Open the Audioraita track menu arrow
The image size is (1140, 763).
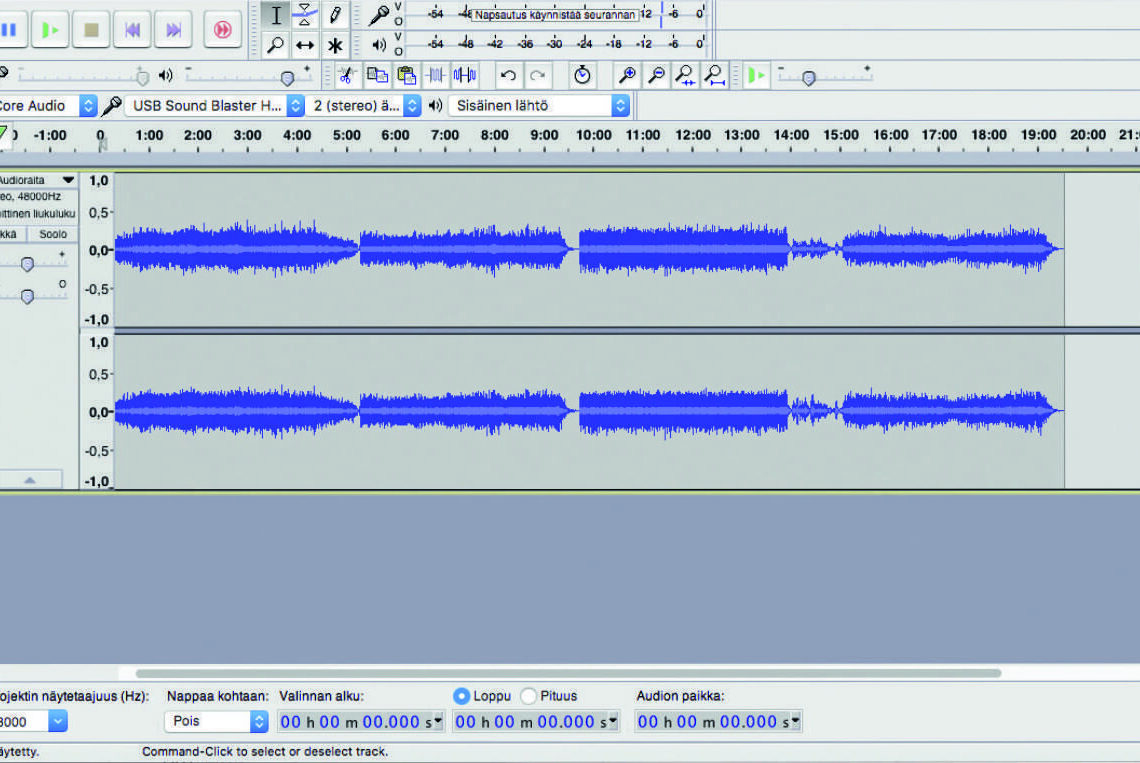(68, 180)
